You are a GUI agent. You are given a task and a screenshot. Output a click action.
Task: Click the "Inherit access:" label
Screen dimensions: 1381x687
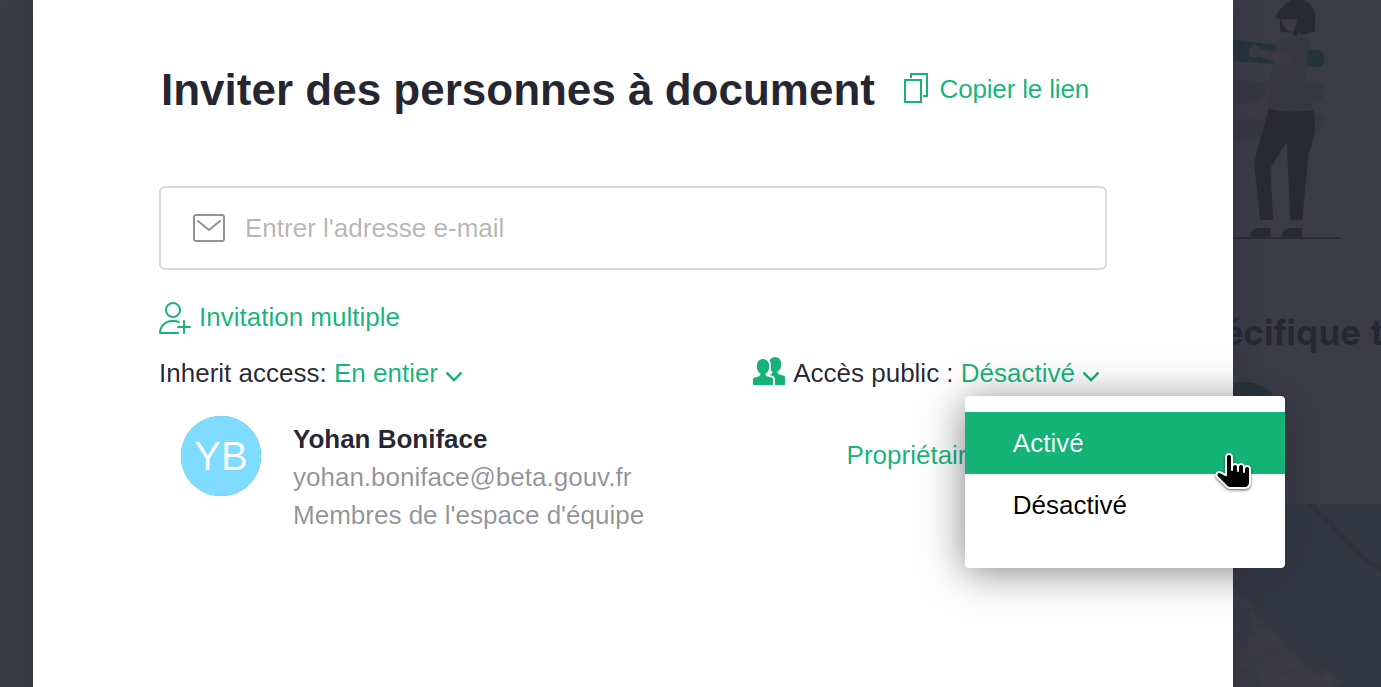click(243, 374)
